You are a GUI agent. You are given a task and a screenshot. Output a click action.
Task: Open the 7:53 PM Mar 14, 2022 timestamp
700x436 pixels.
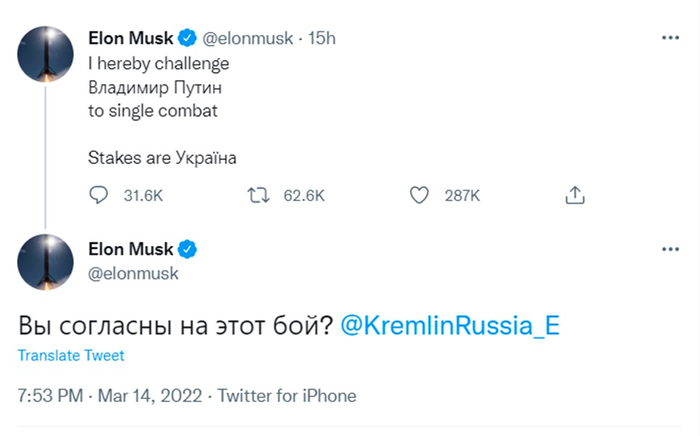[110, 396]
